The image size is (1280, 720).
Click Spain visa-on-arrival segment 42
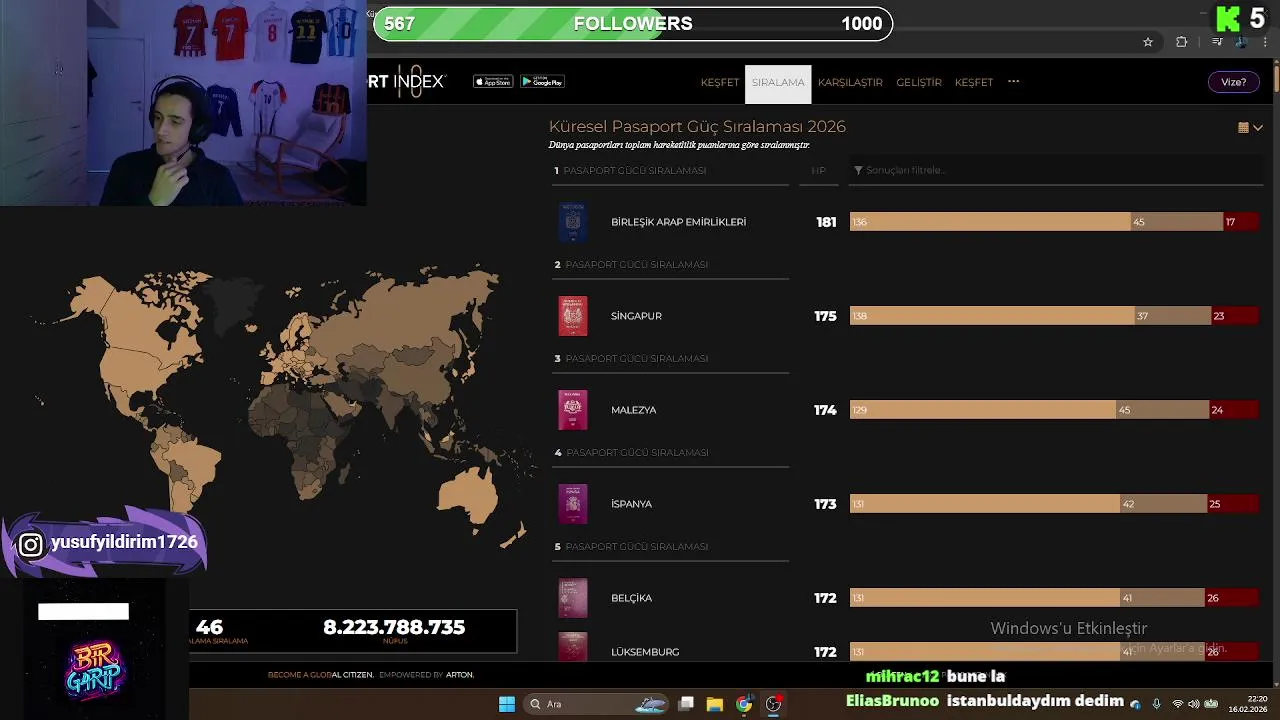(x=1163, y=504)
